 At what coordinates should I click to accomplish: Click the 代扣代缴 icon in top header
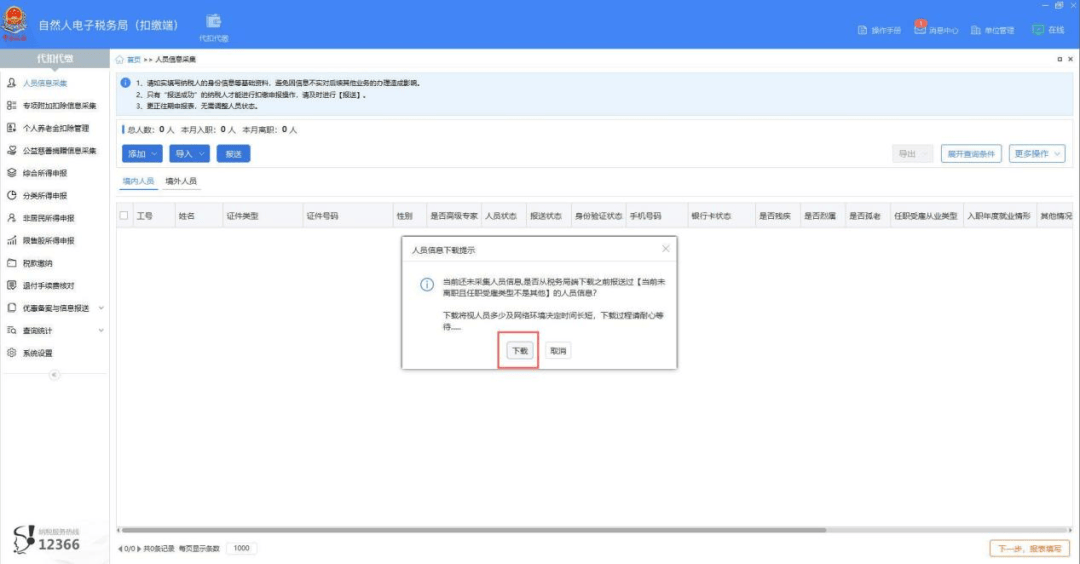tap(213, 22)
